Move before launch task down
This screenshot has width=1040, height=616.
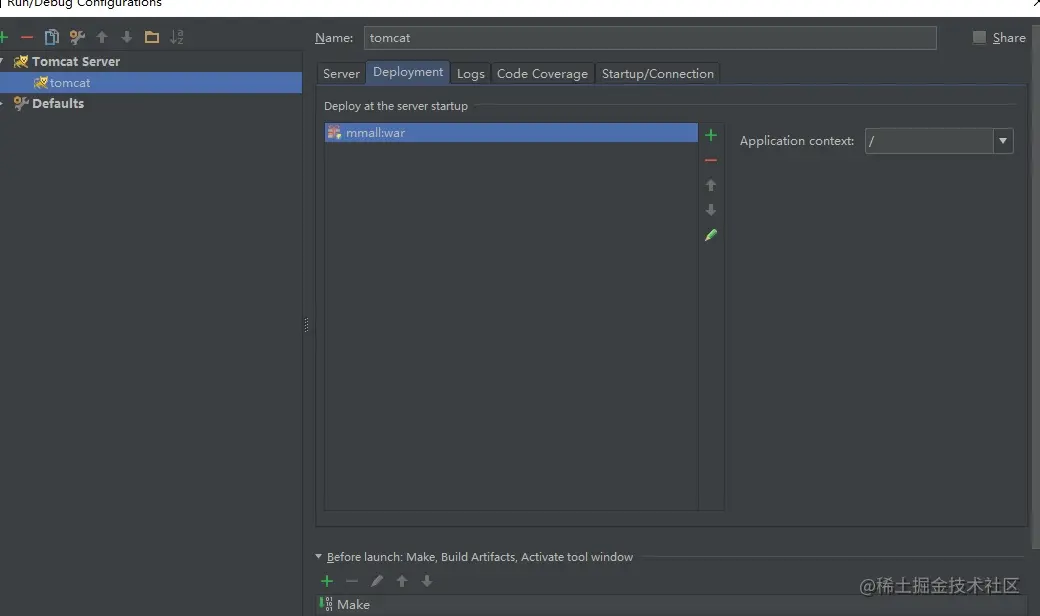[x=427, y=581]
